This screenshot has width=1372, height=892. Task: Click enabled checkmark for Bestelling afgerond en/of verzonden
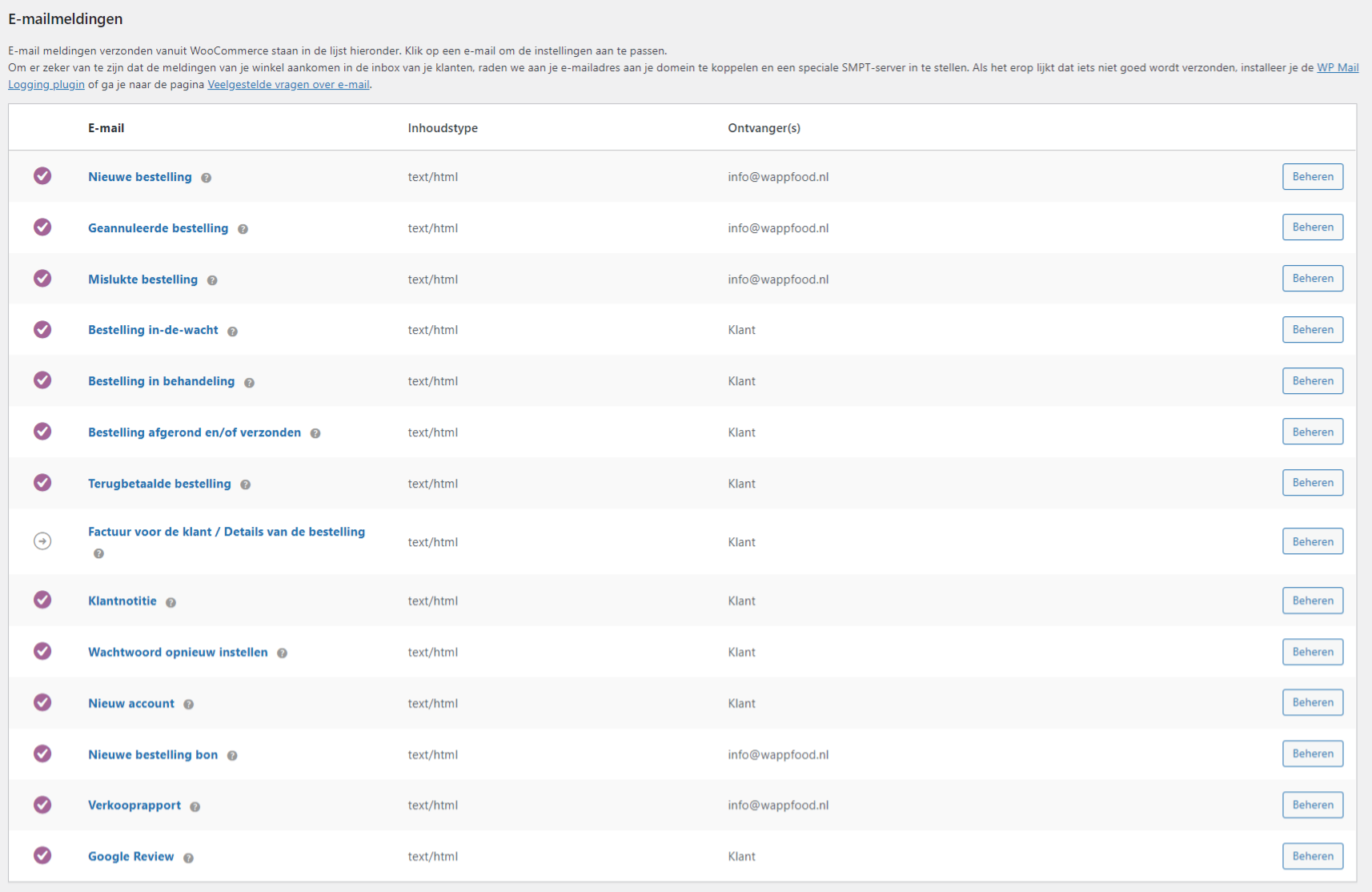click(x=42, y=431)
